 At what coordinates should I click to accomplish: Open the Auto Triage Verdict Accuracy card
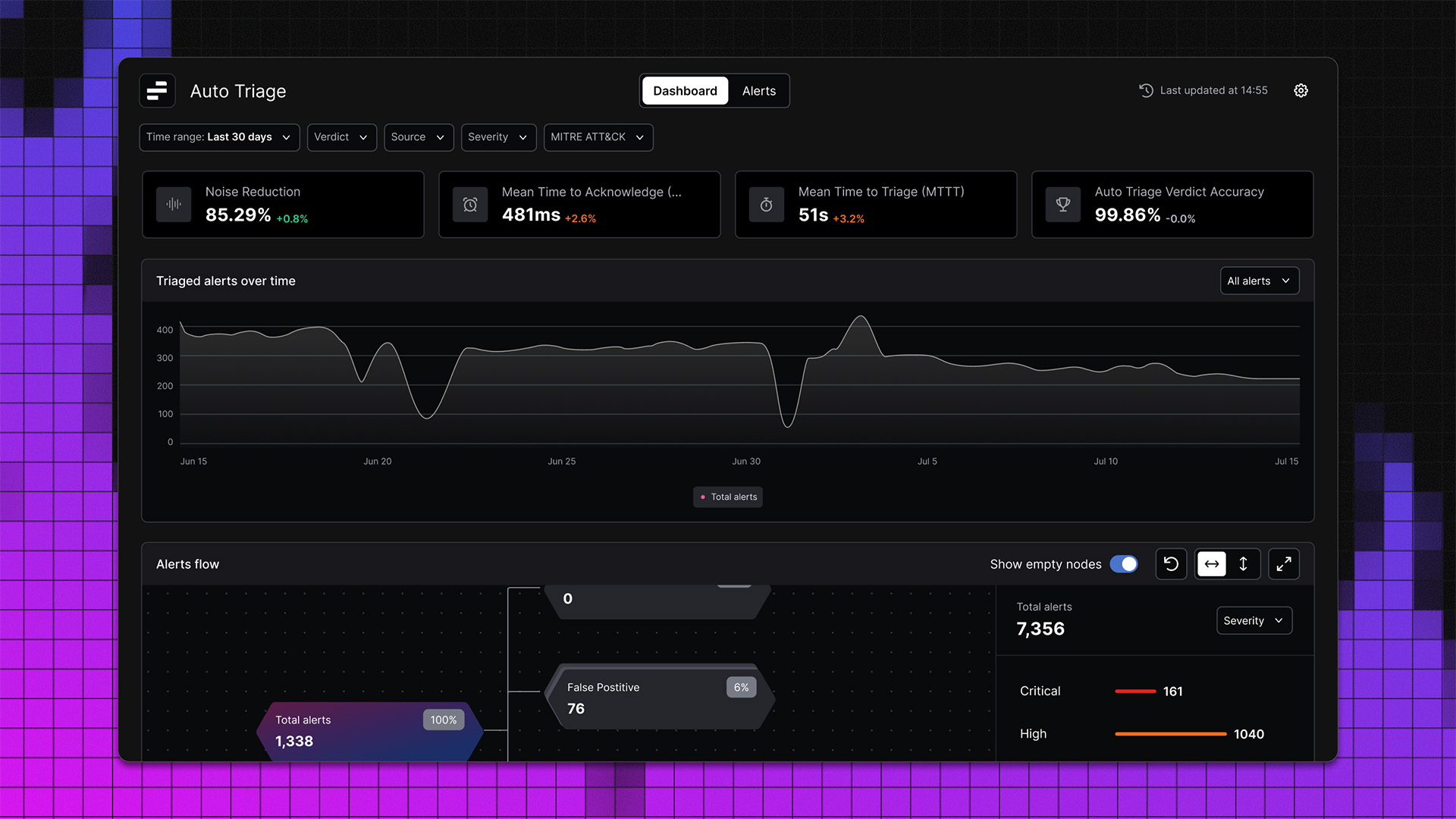1172,205
